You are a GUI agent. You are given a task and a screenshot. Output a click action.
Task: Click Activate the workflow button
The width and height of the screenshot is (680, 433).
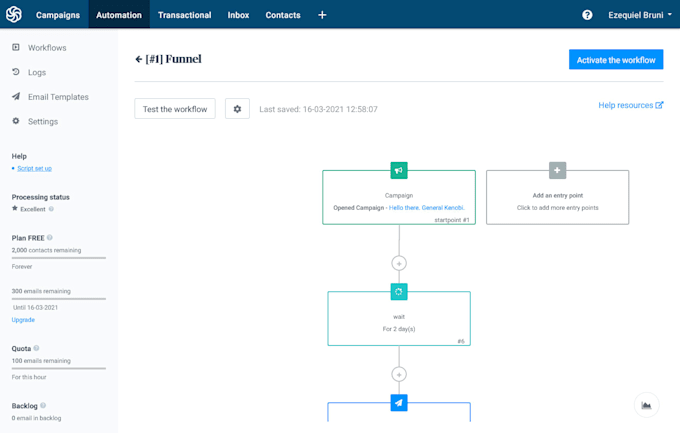click(x=616, y=60)
